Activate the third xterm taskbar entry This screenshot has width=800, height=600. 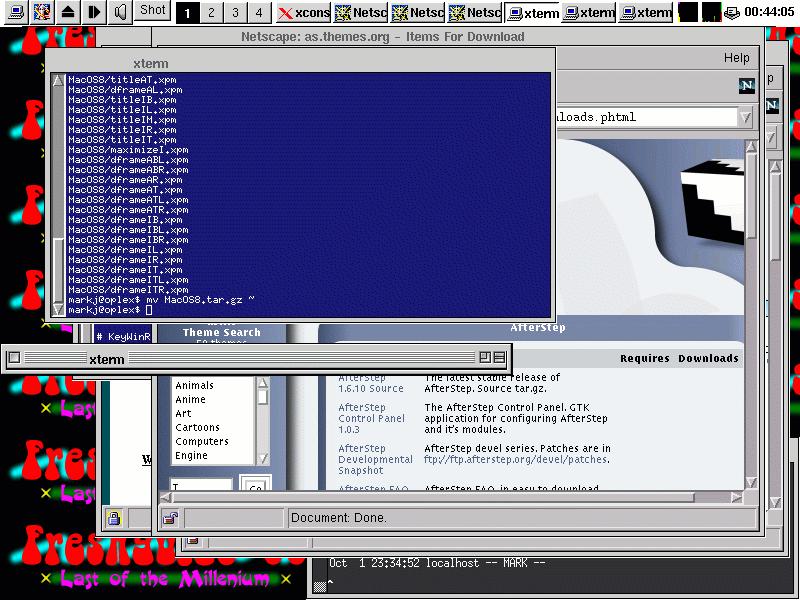646,13
